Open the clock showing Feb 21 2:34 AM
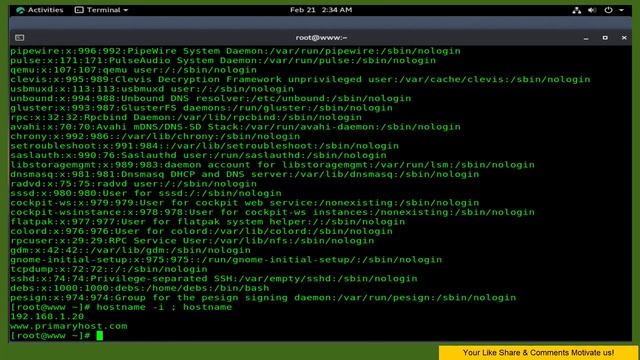 point(321,10)
